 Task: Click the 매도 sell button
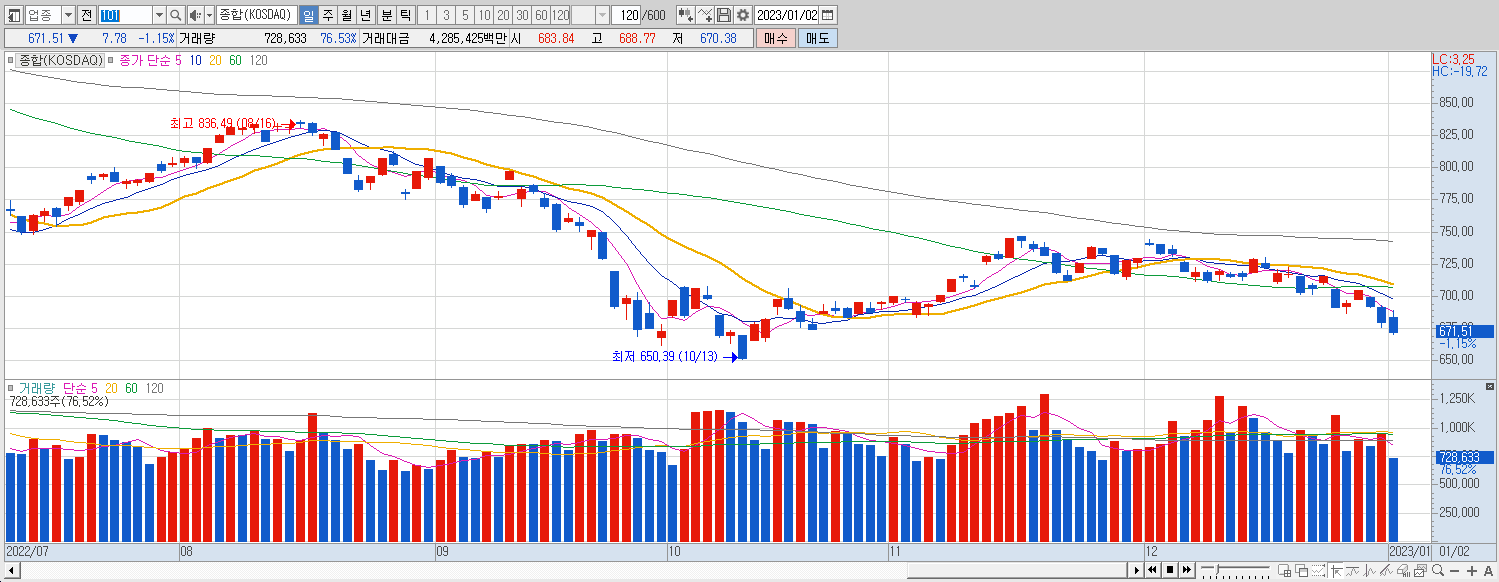coord(818,38)
